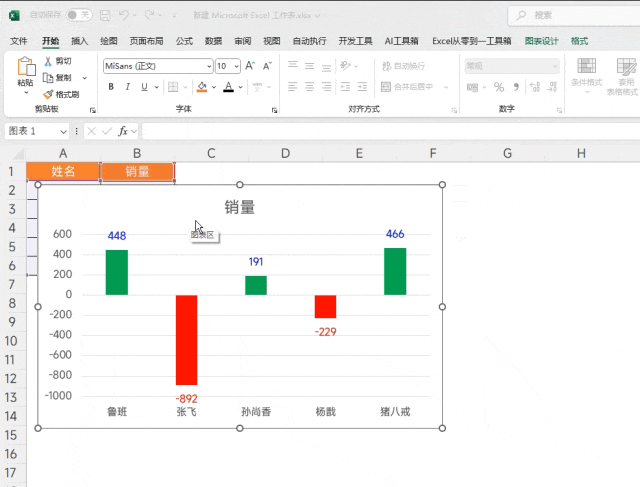Screen dimensions: 640x487
Task: Open the 剪贴板 dialog launcher
Action: 93,110
